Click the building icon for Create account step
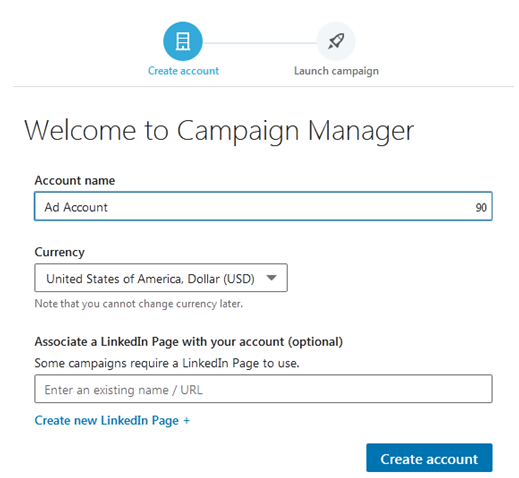 pyautogui.click(x=183, y=41)
